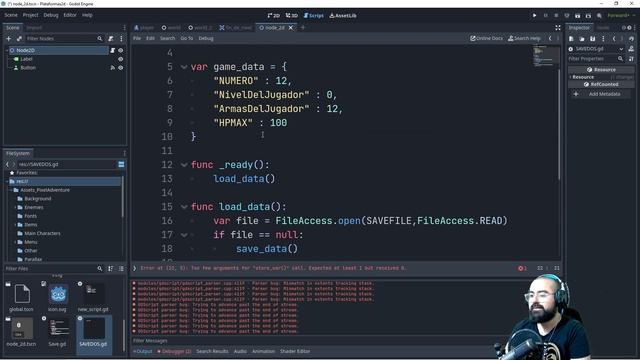640x360 pixels.
Task: Add a new scene tab with plus
Action: (x=303, y=28)
